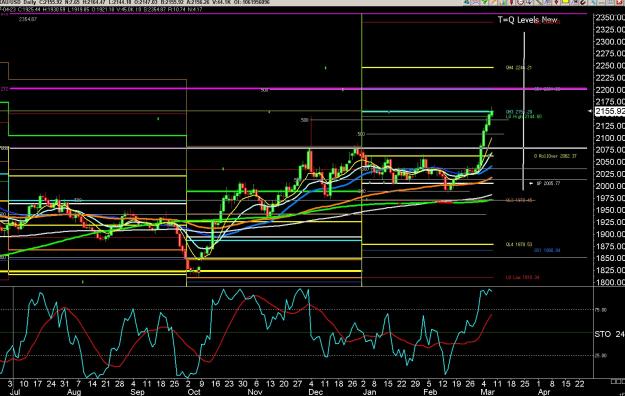This screenshot has height=396, width=625.
Task: Click the Jan month label on time axis
Action: click(x=369, y=392)
